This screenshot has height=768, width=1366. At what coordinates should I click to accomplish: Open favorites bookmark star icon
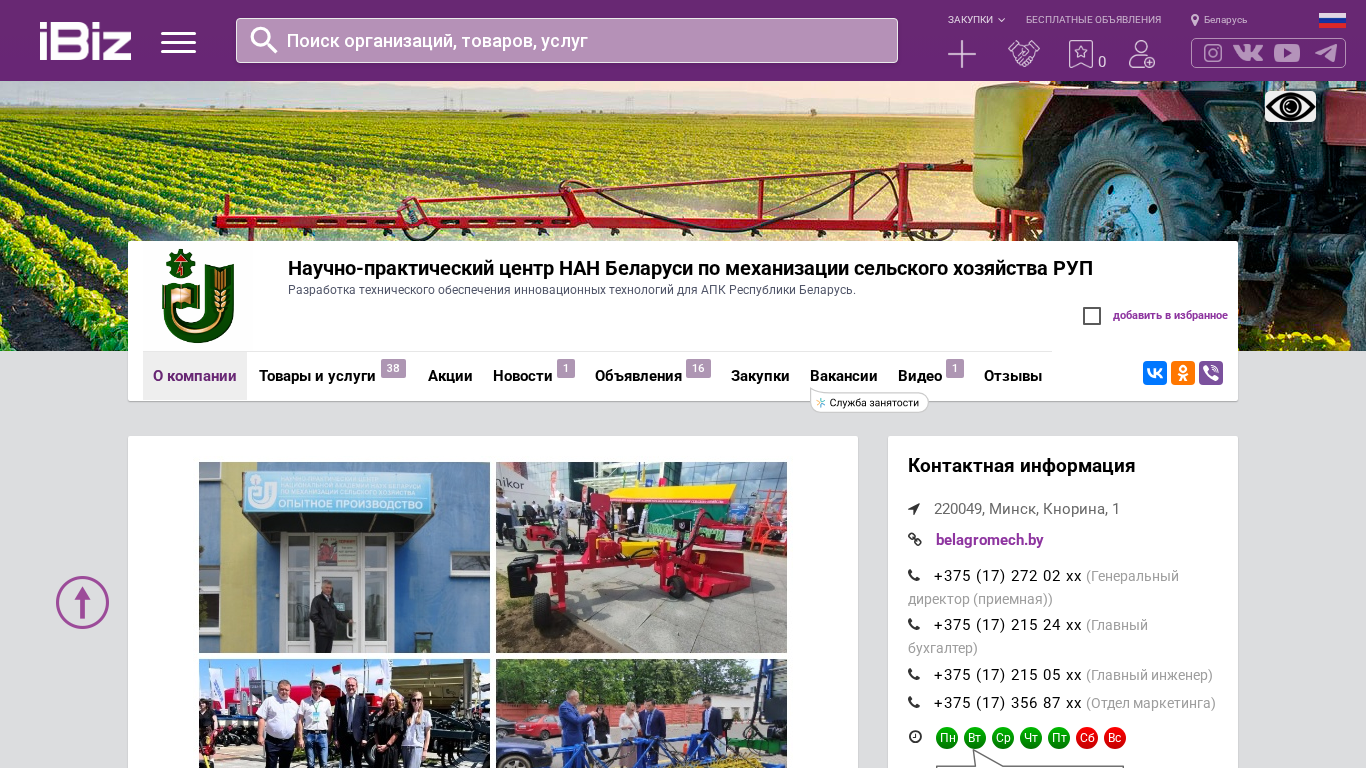[1081, 54]
